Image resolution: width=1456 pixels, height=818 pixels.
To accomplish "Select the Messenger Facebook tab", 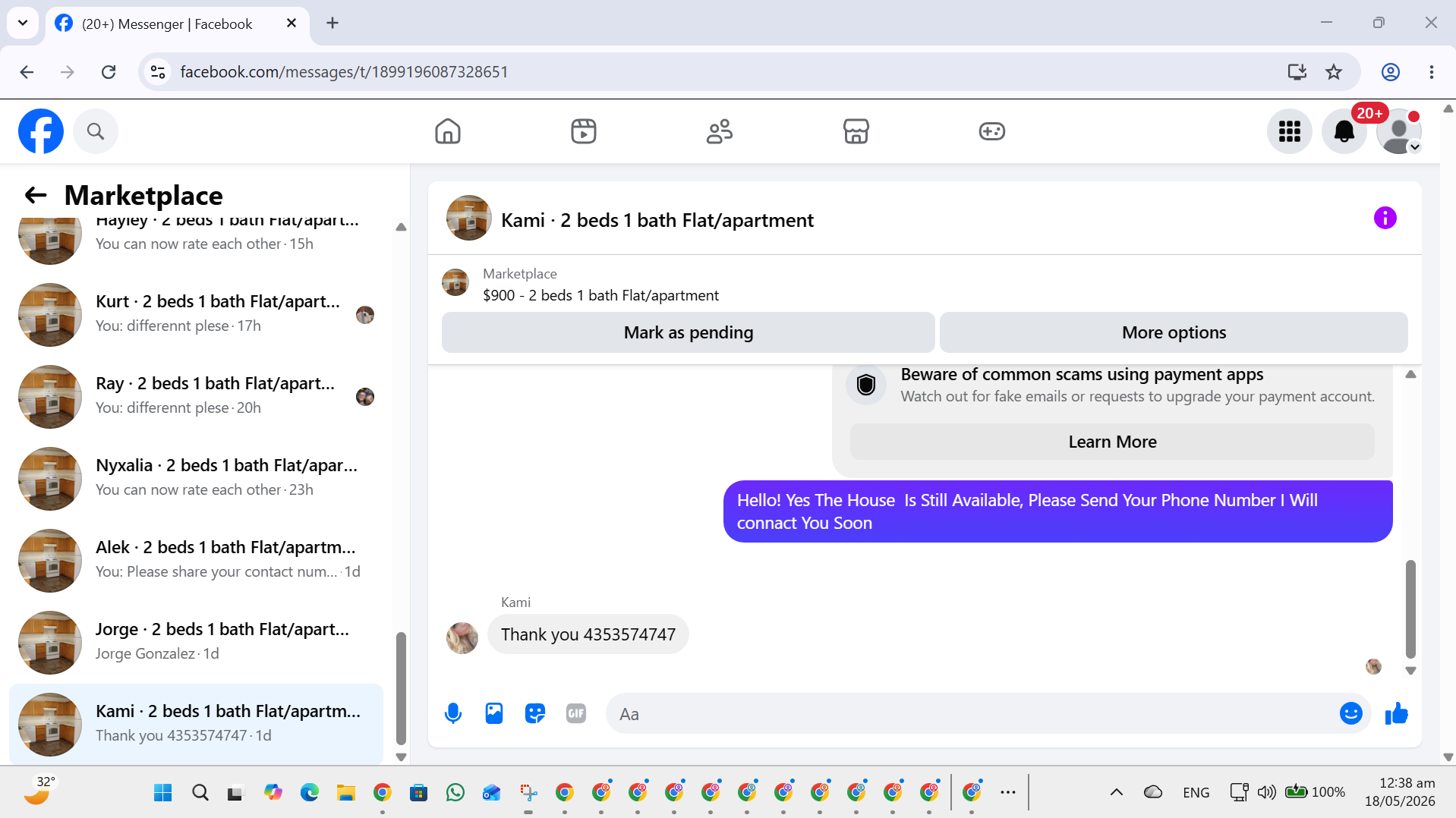I will 178,24.
